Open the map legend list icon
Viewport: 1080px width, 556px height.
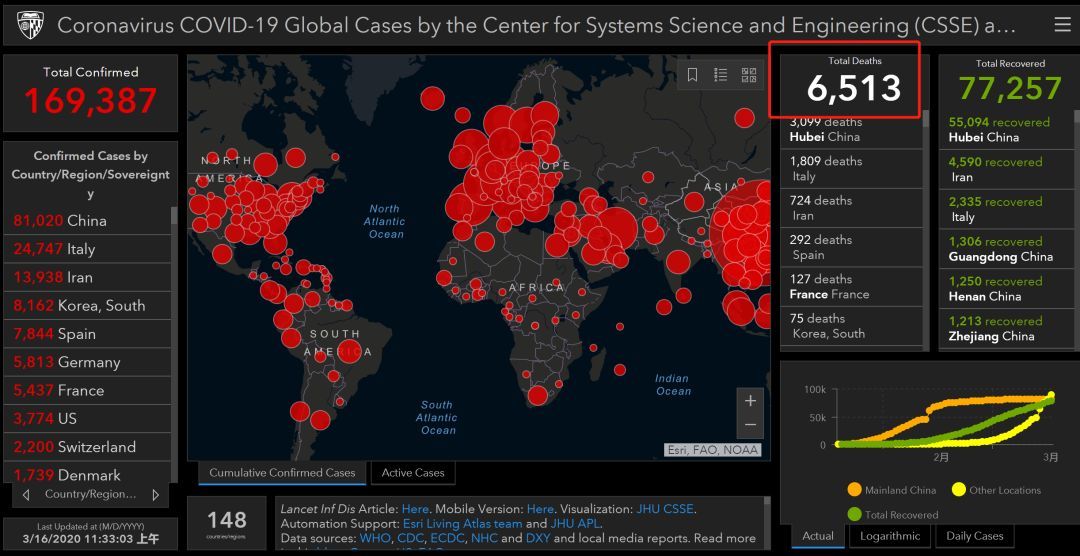pos(720,75)
